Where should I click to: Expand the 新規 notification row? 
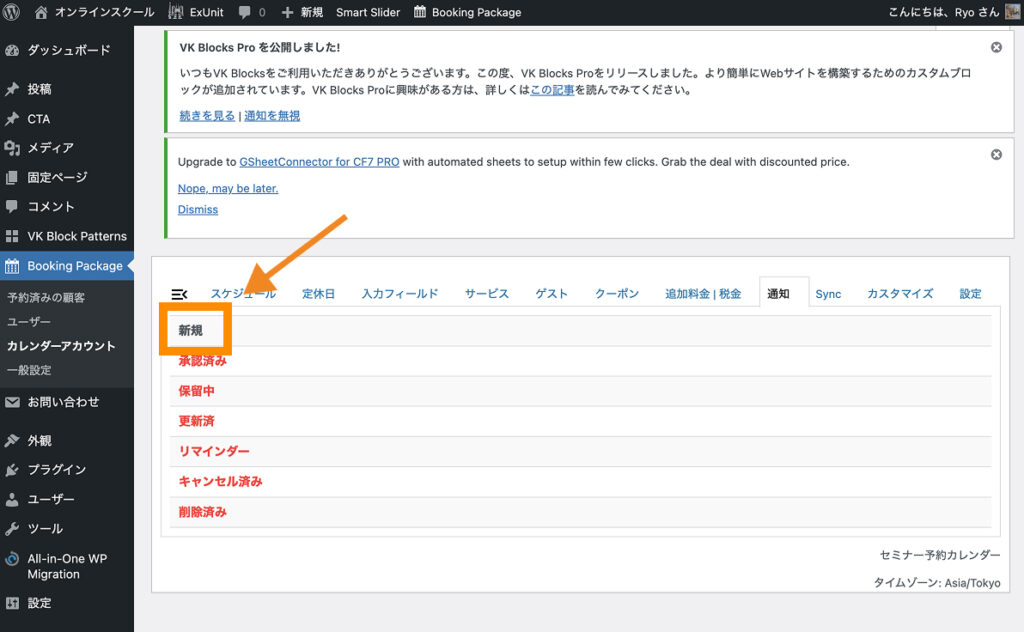[191, 331]
